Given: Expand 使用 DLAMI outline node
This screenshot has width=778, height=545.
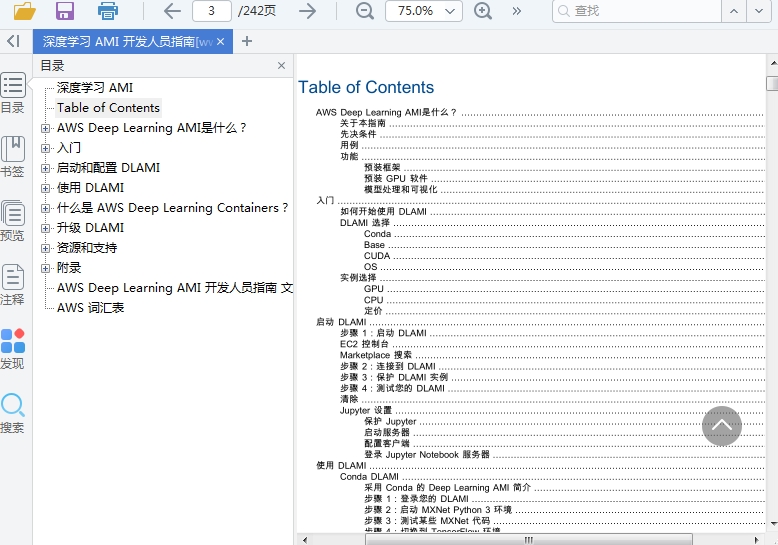Looking at the screenshot, I should (x=45, y=188).
